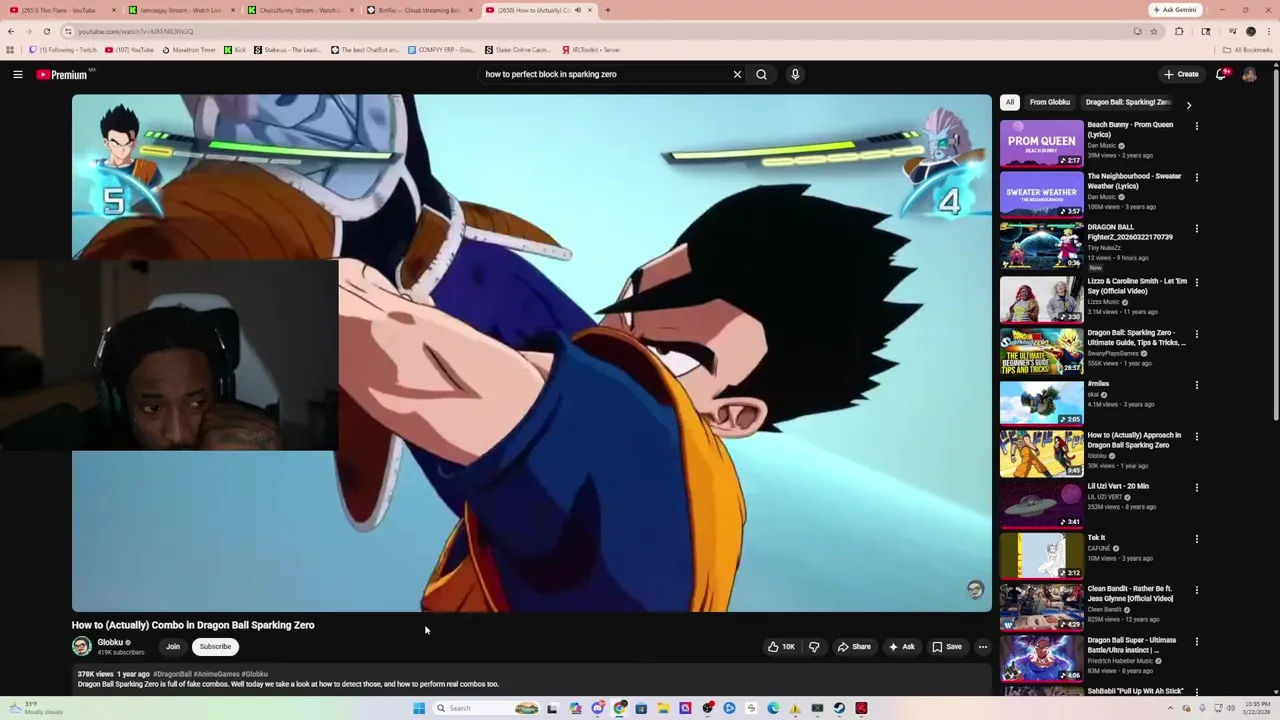Open Following - Twitch bookmark
The width and height of the screenshot is (1280, 720).
tap(63, 49)
